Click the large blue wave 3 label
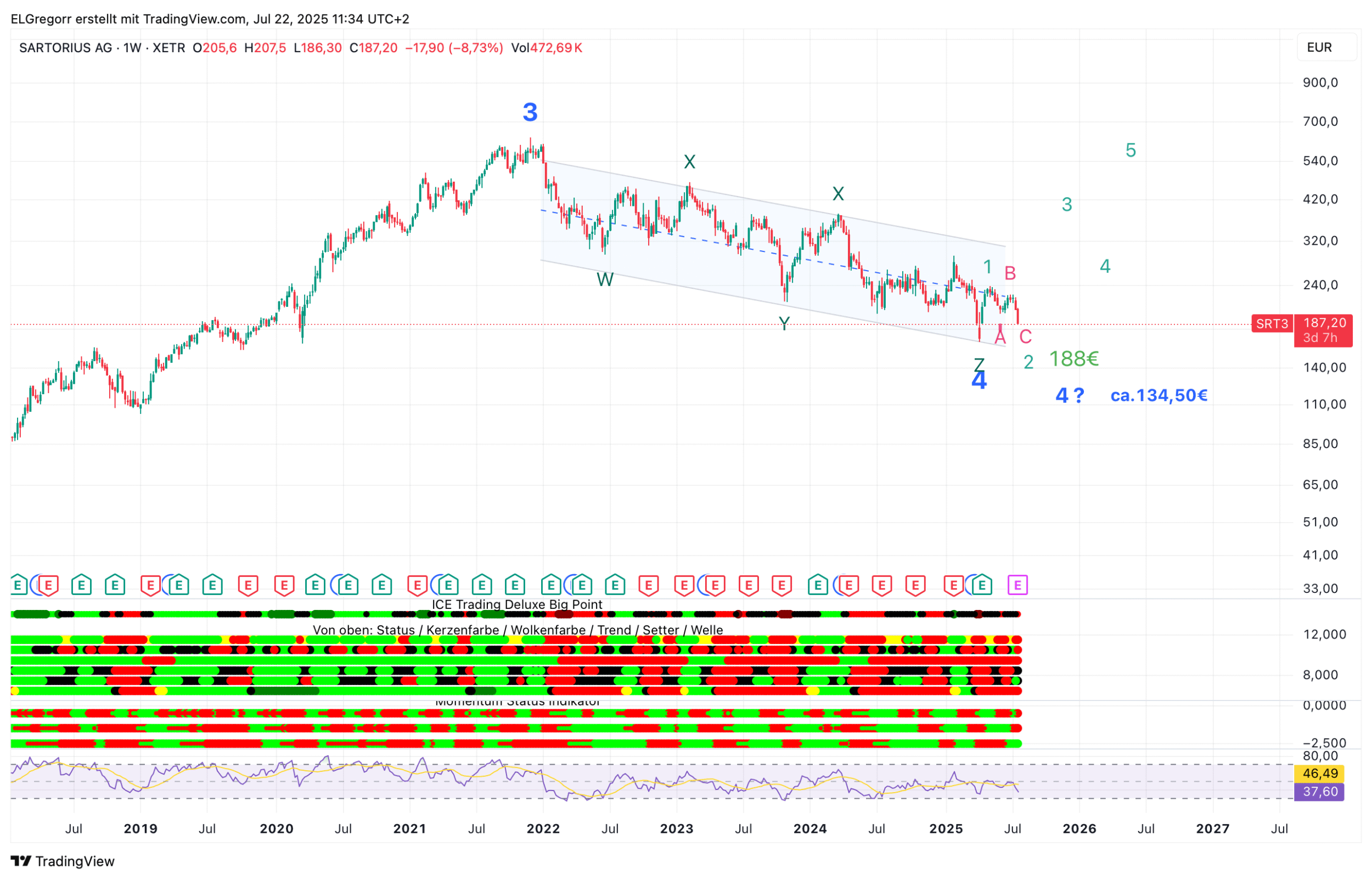 coord(530,113)
